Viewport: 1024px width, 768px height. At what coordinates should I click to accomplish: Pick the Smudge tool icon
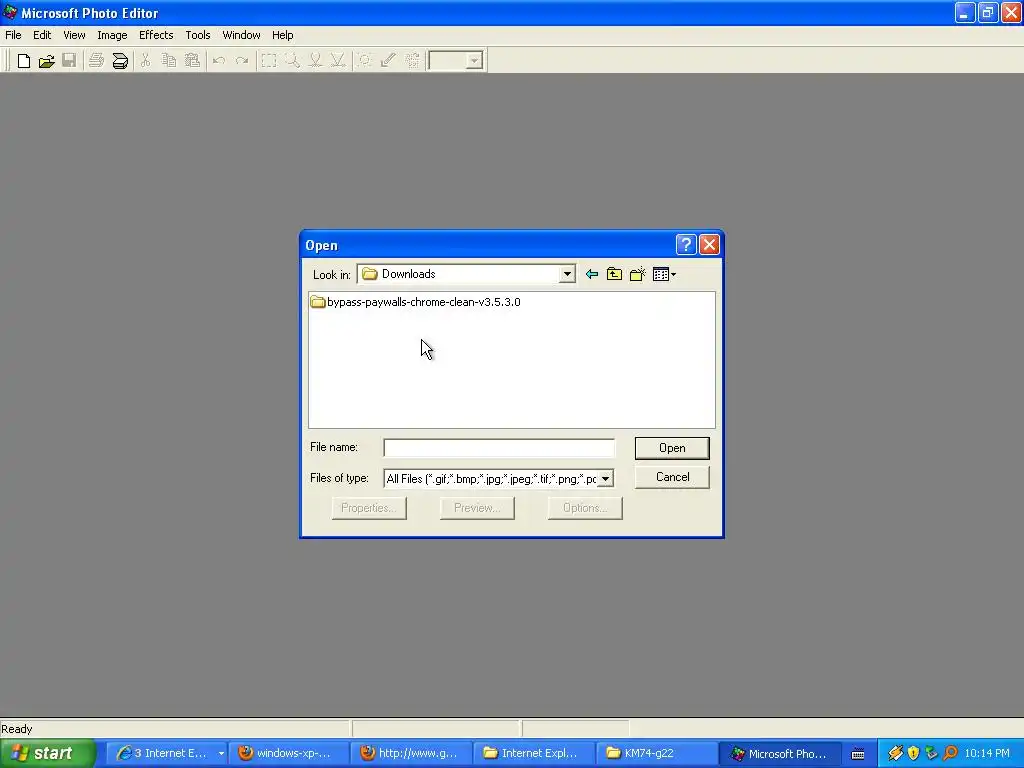pyautogui.click(x=315, y=61)
